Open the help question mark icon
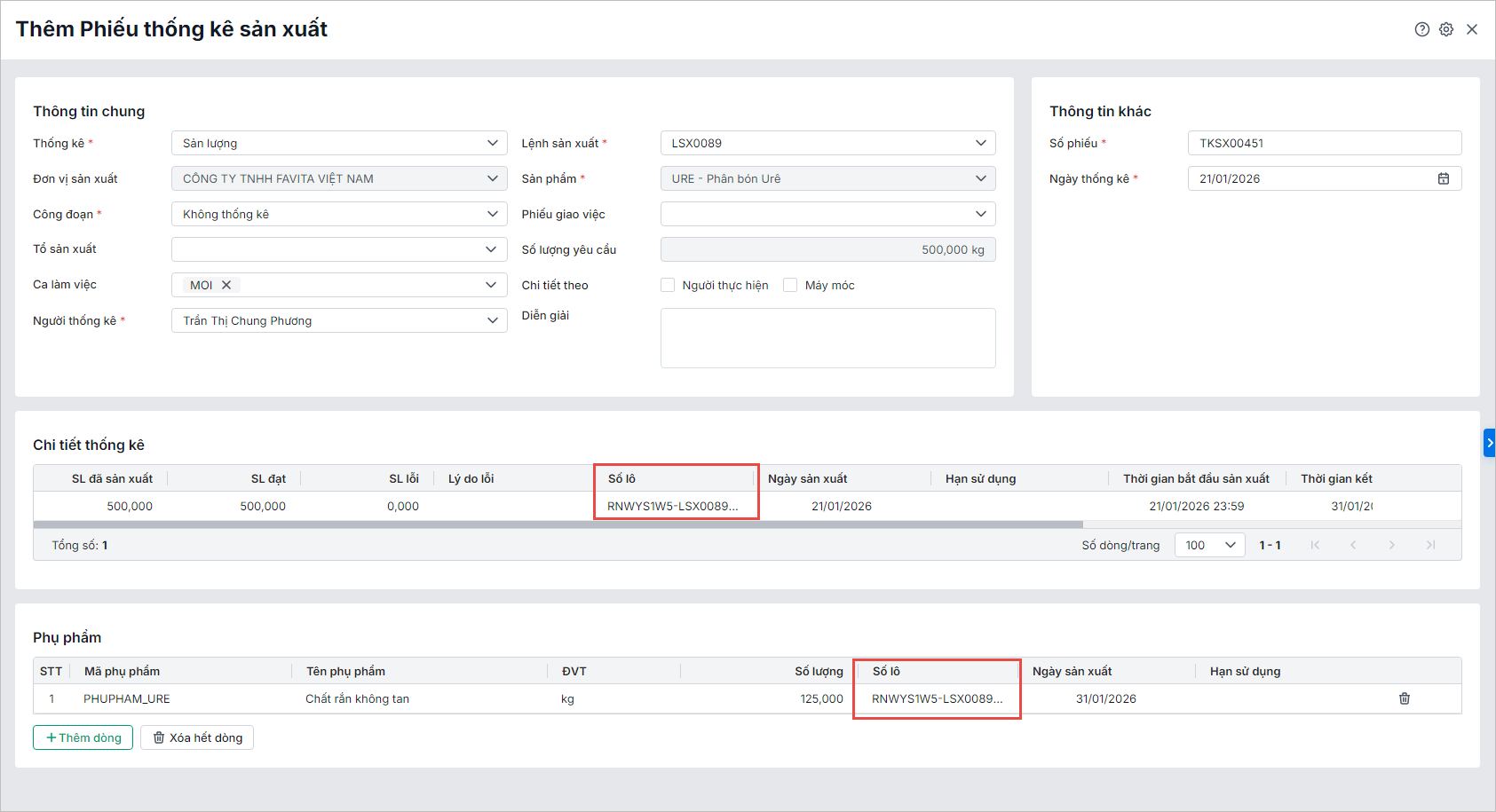 1421,29
